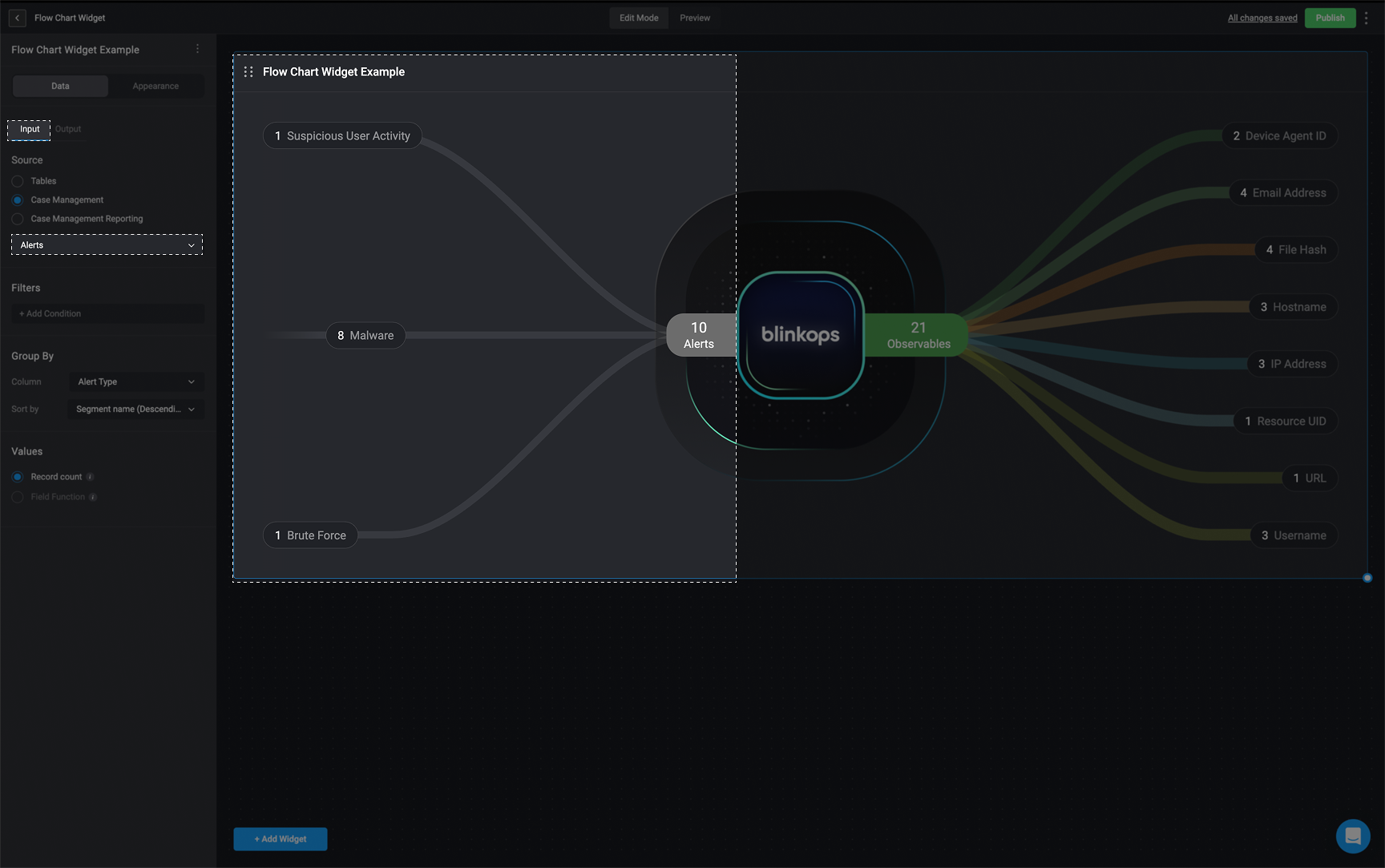Click the Publish button
The height and width of the screenshot is (868, 1385).
1330,18
